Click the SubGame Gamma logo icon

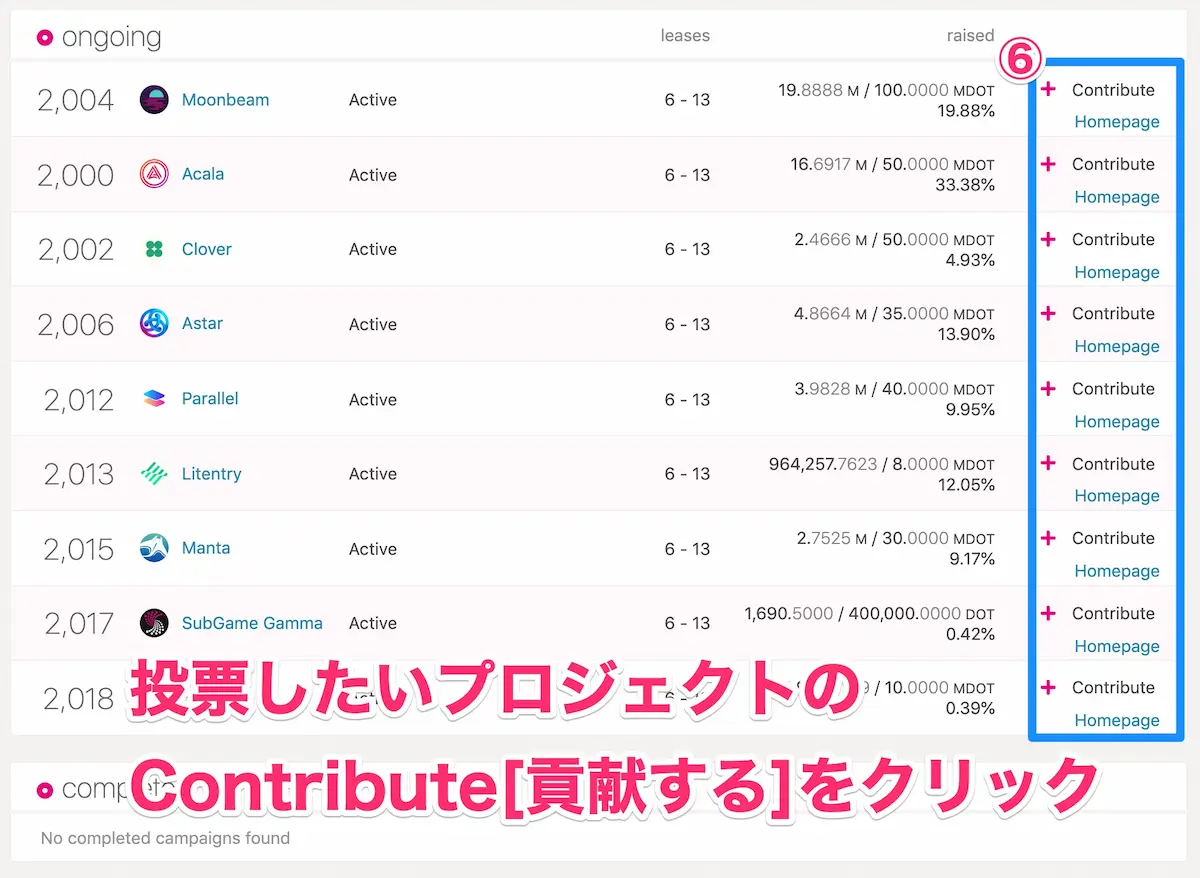(154, 623)
